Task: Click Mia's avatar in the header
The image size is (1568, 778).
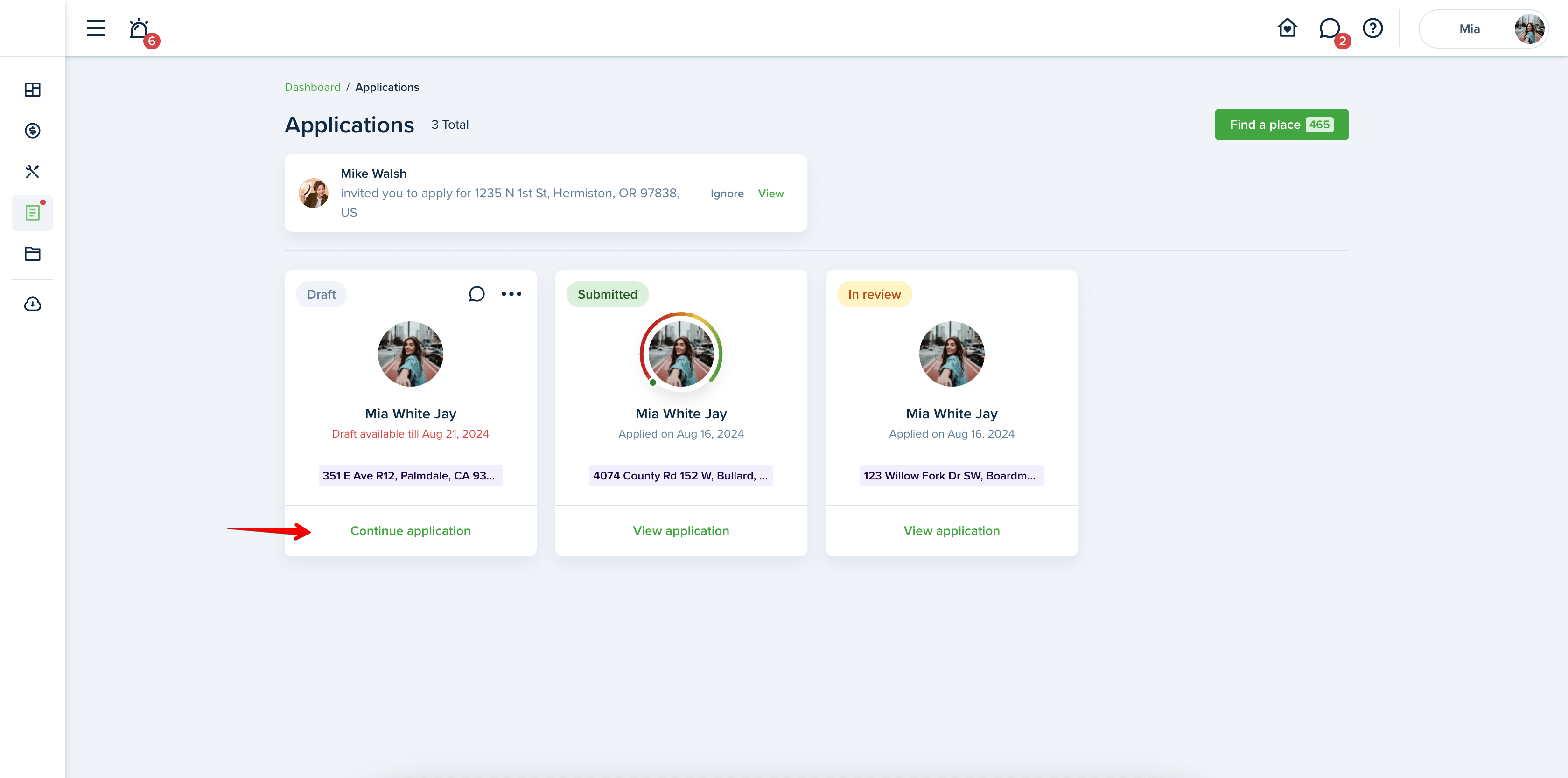Action: pos(1529,28)
